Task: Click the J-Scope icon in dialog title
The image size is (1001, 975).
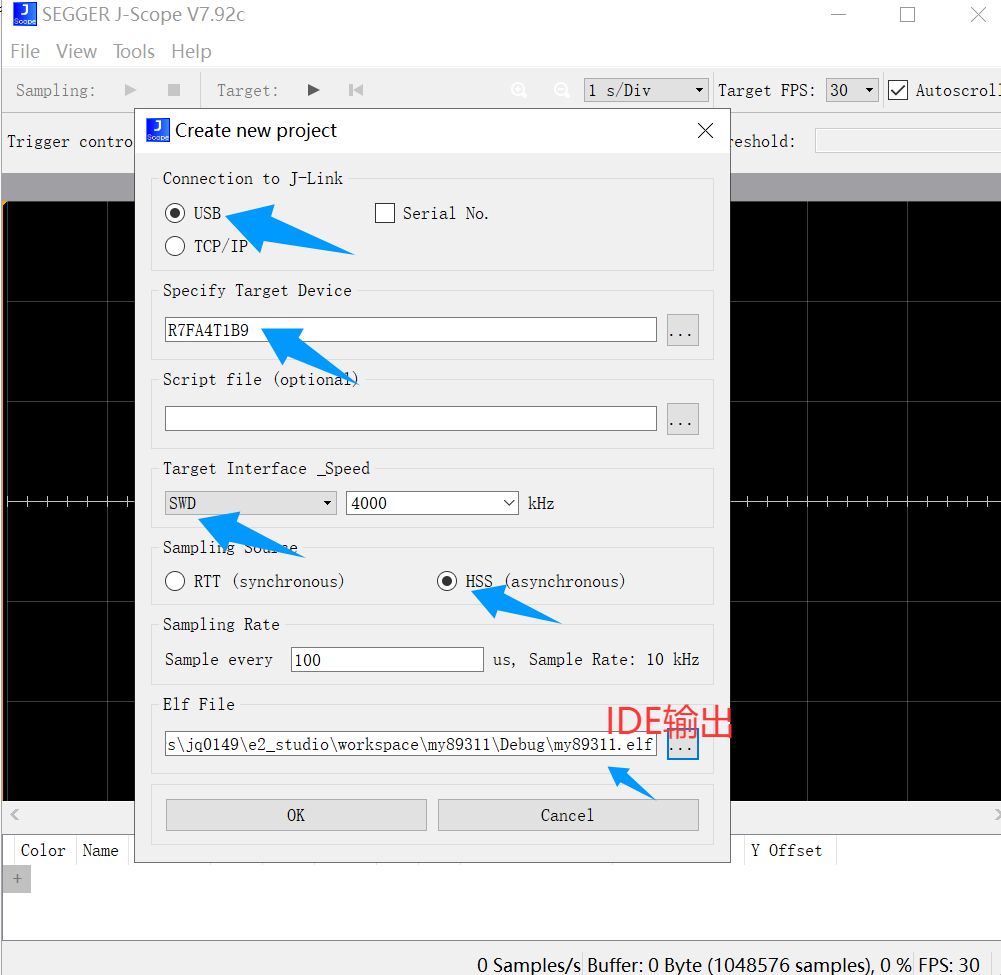Action: (x=158, y=130)
